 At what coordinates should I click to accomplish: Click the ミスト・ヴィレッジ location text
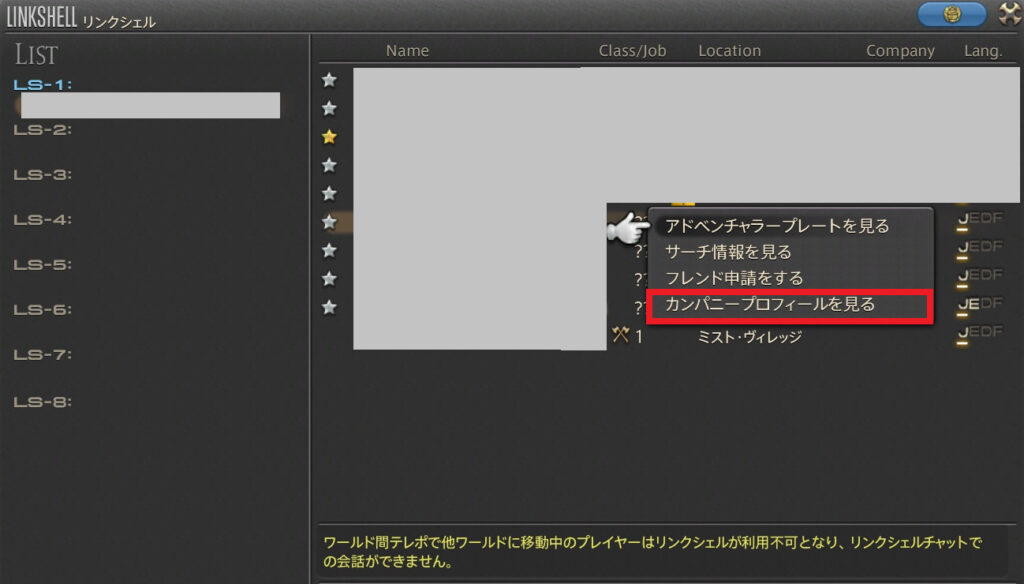coord(750,337)
